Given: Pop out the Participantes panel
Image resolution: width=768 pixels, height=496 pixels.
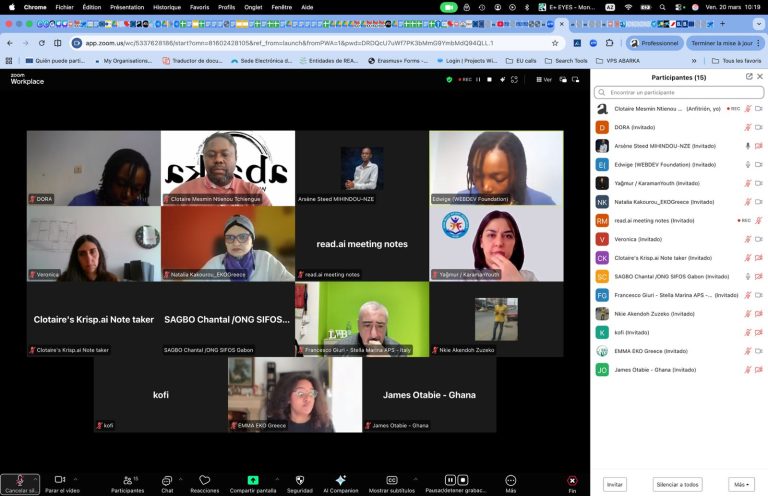Looking at the screenshot, I should 749,76.
